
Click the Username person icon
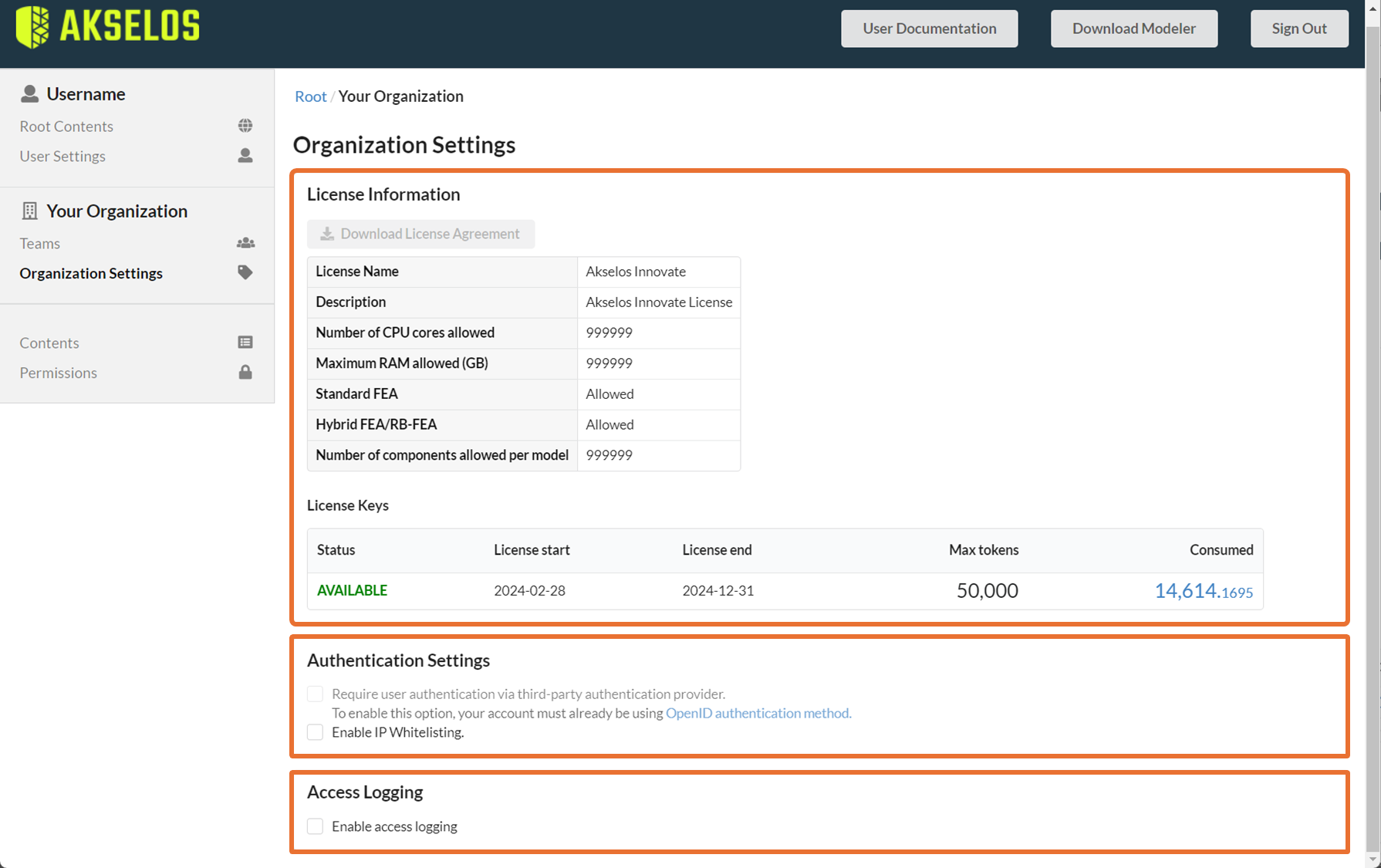[x=29, y=94]
